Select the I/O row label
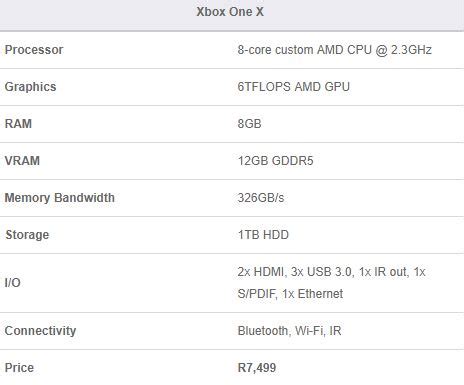The height and width of the screenshot is (385, 464). coord(13,283)
